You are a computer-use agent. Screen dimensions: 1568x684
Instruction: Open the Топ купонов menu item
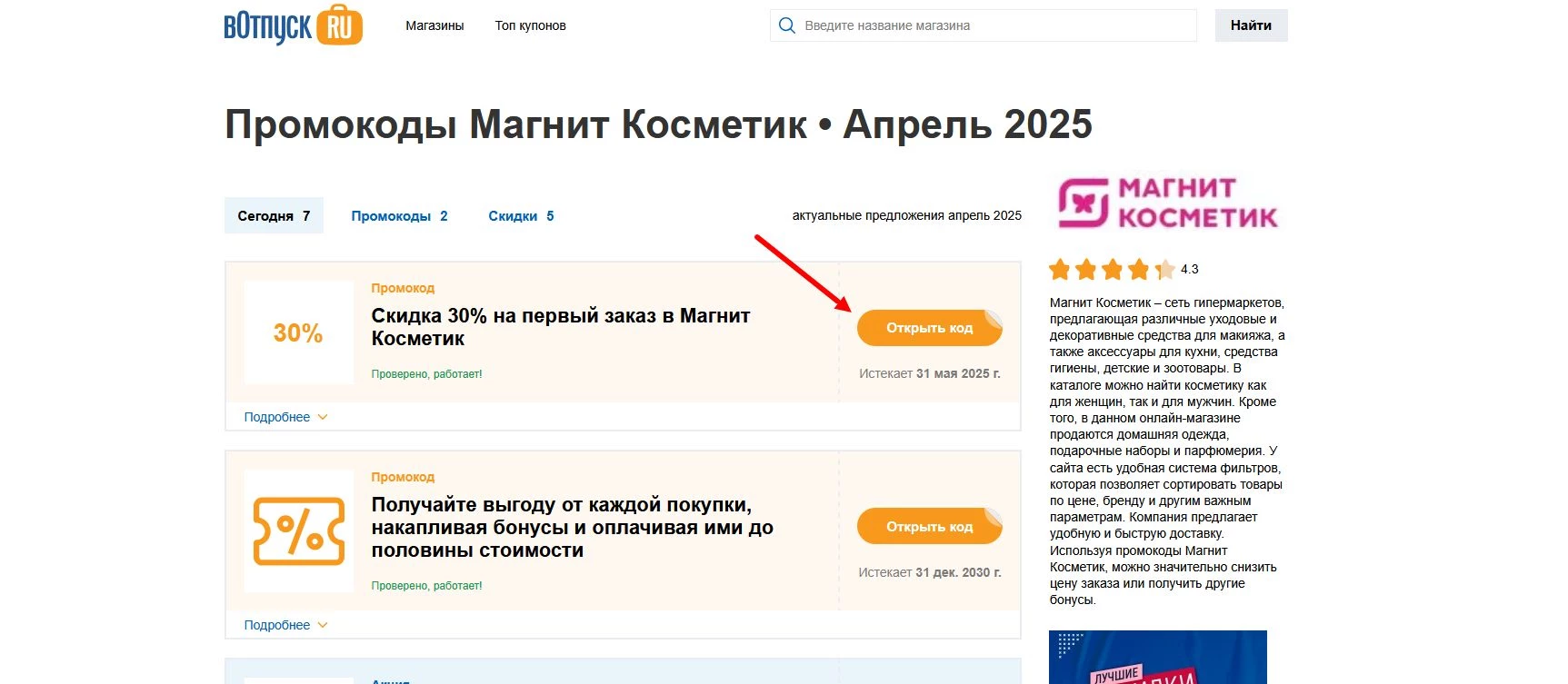point(531,25)
